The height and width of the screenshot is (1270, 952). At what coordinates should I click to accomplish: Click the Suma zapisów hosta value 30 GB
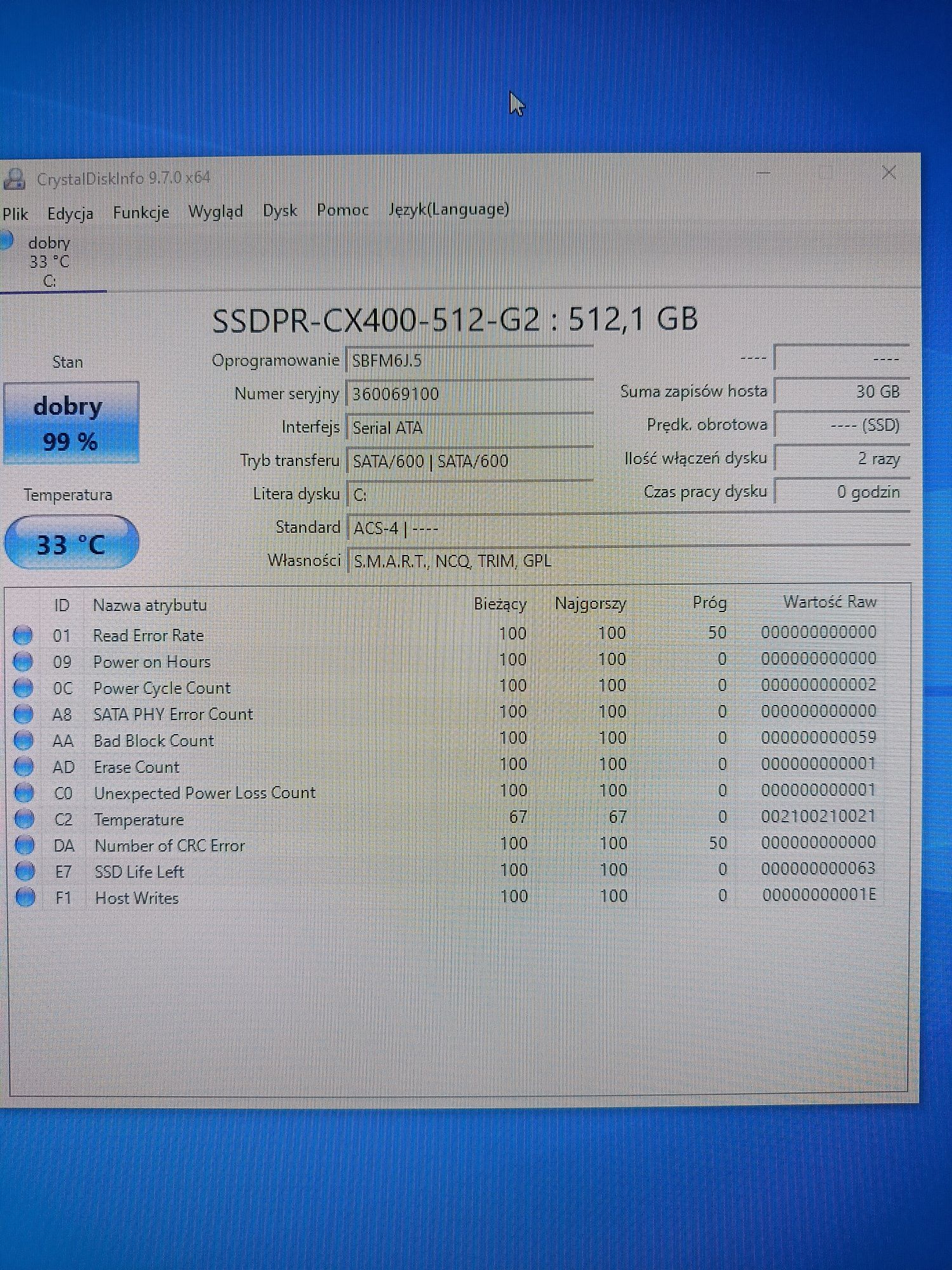[842, 391]
